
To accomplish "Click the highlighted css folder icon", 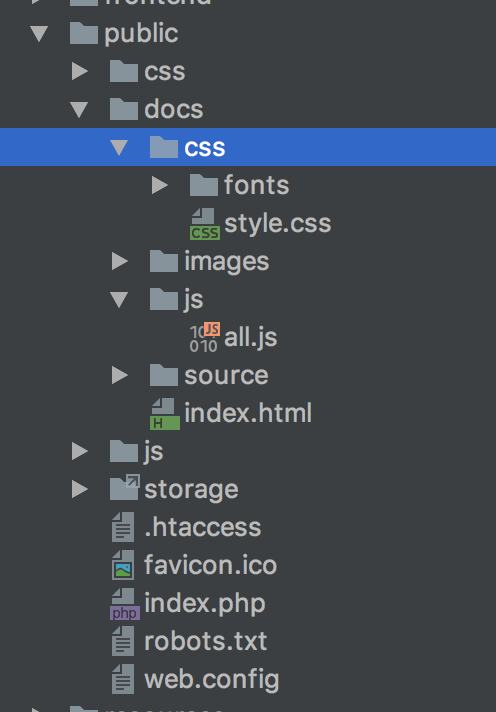I will point(164,147).
